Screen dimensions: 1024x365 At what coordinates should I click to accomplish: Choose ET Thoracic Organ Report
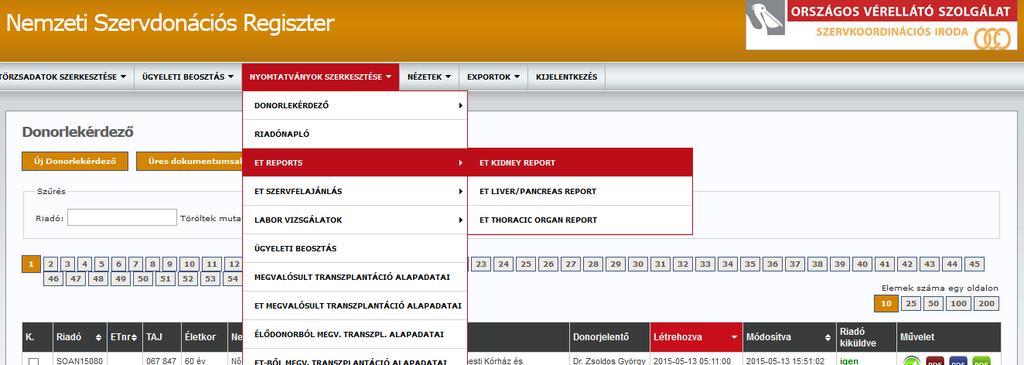tap(580, 220)
